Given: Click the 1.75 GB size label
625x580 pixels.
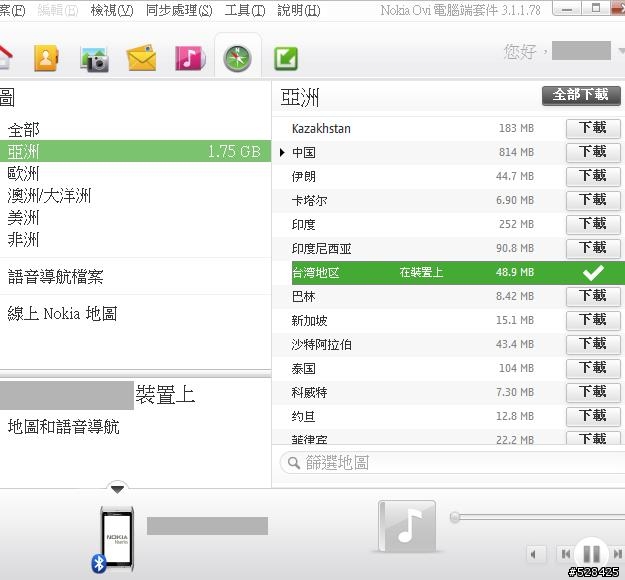Looking at the screenshot, I should (234, 151).
